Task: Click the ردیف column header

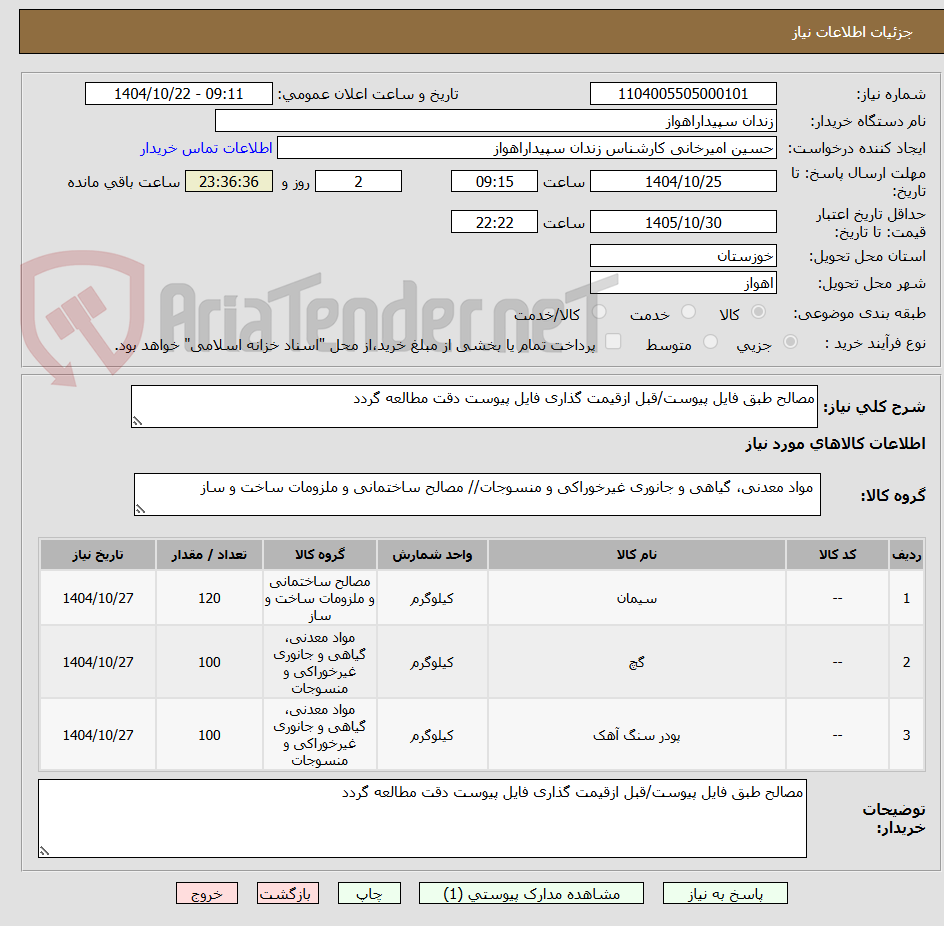Action: pyautogui.click(x=907, y=555)
